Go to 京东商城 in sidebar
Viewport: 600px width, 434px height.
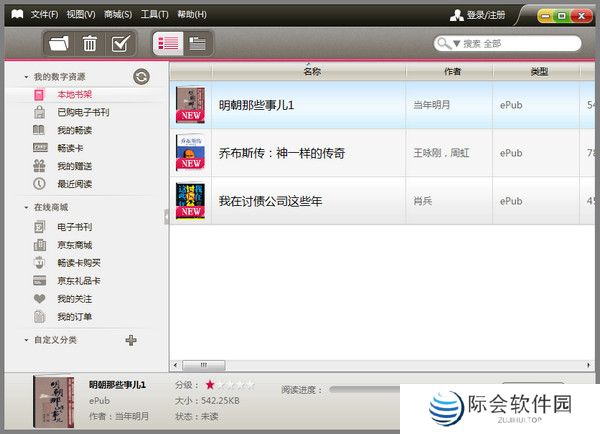pos(74,244)
